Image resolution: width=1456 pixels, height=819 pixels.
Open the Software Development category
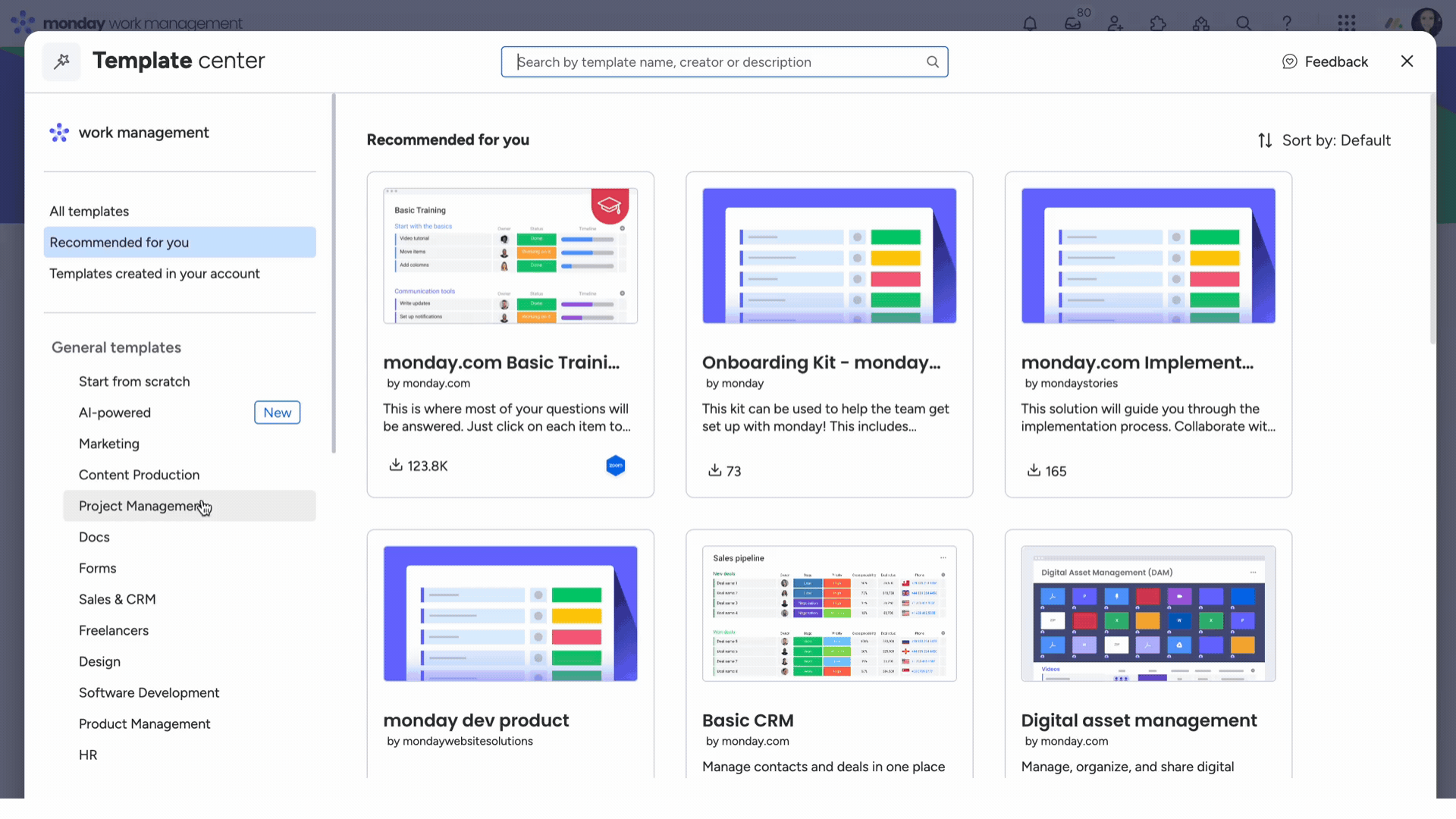coord(190,692)
